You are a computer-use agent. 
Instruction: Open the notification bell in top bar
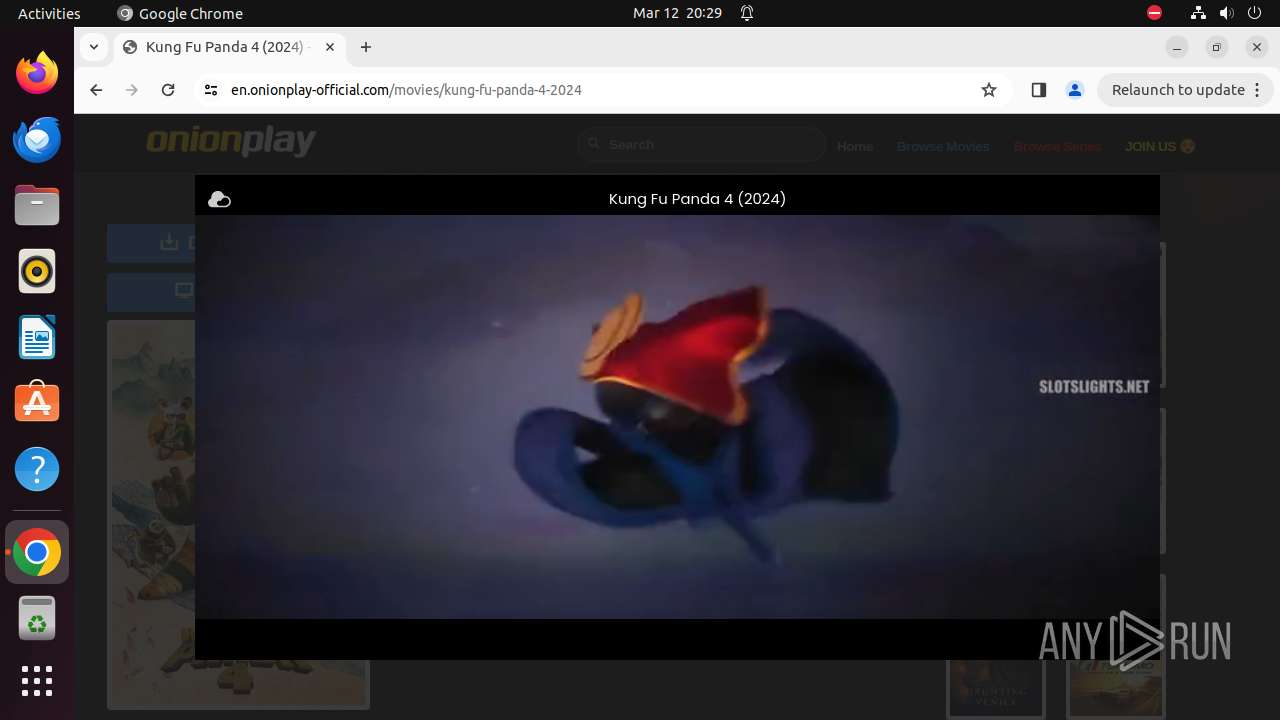(747, 14)
